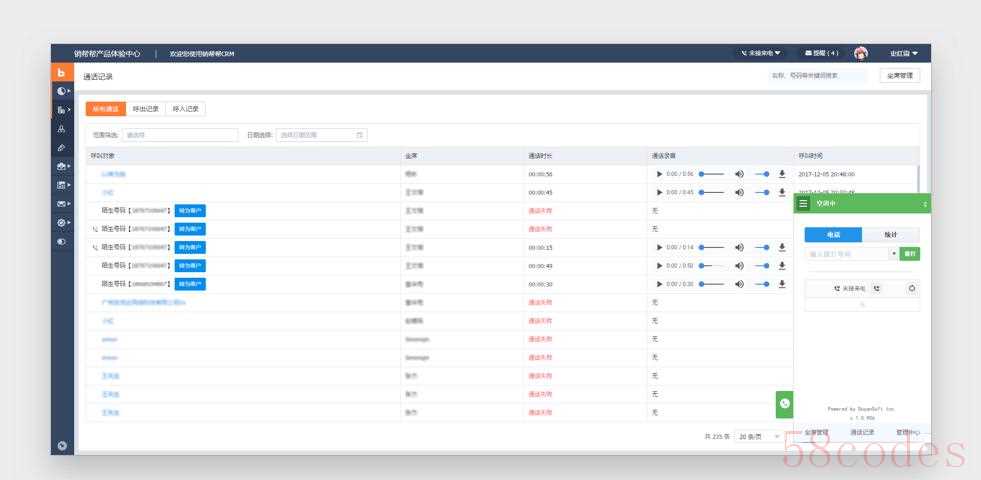981x480 pixels.
Task: Click the 范围筛选 filter input field
Action: (180, 135)
